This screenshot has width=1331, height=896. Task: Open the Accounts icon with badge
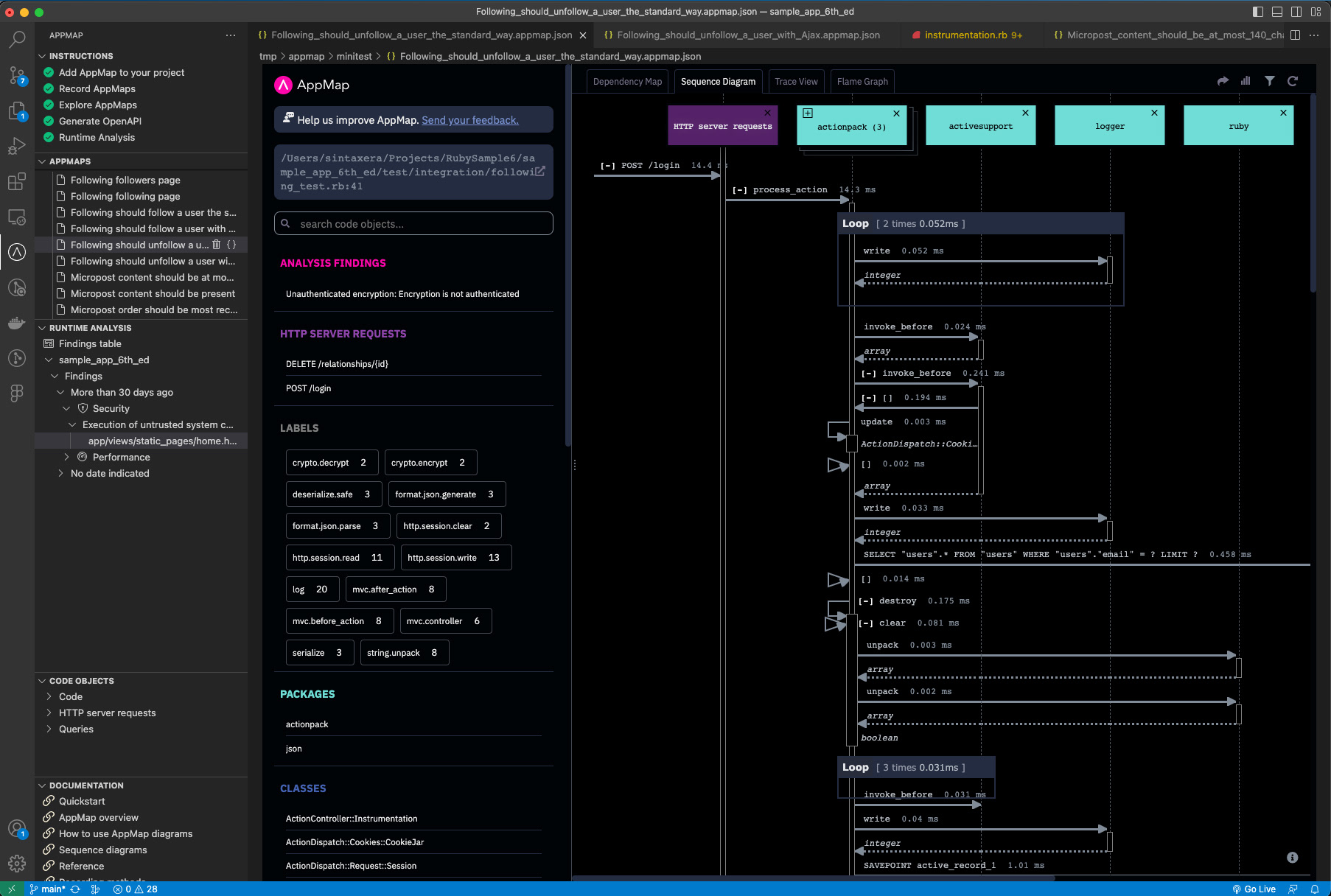click(17, 828)
